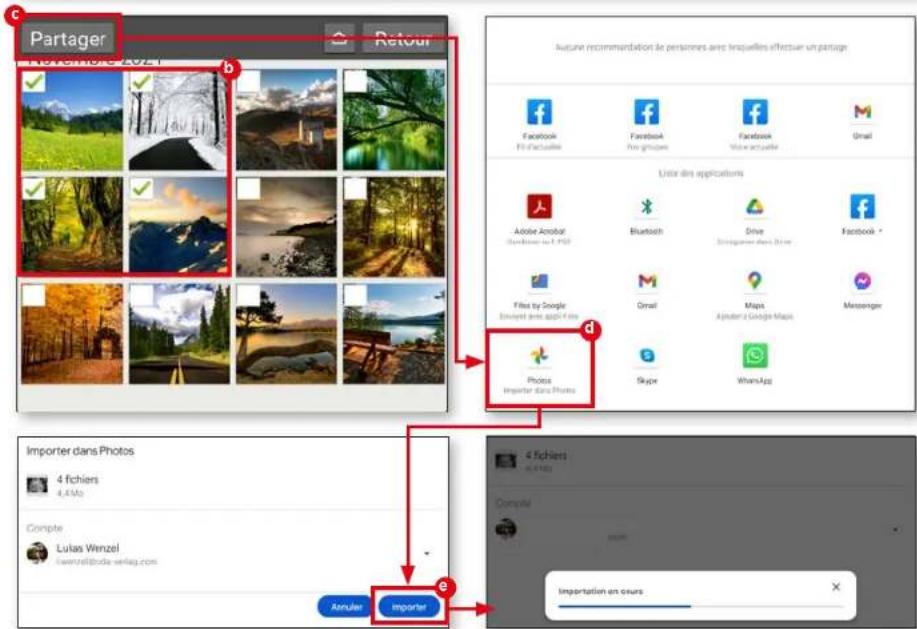Screen dimensions: 917x629
Task: Share via Facebook Votre actualité
Action: coord(754,124)
